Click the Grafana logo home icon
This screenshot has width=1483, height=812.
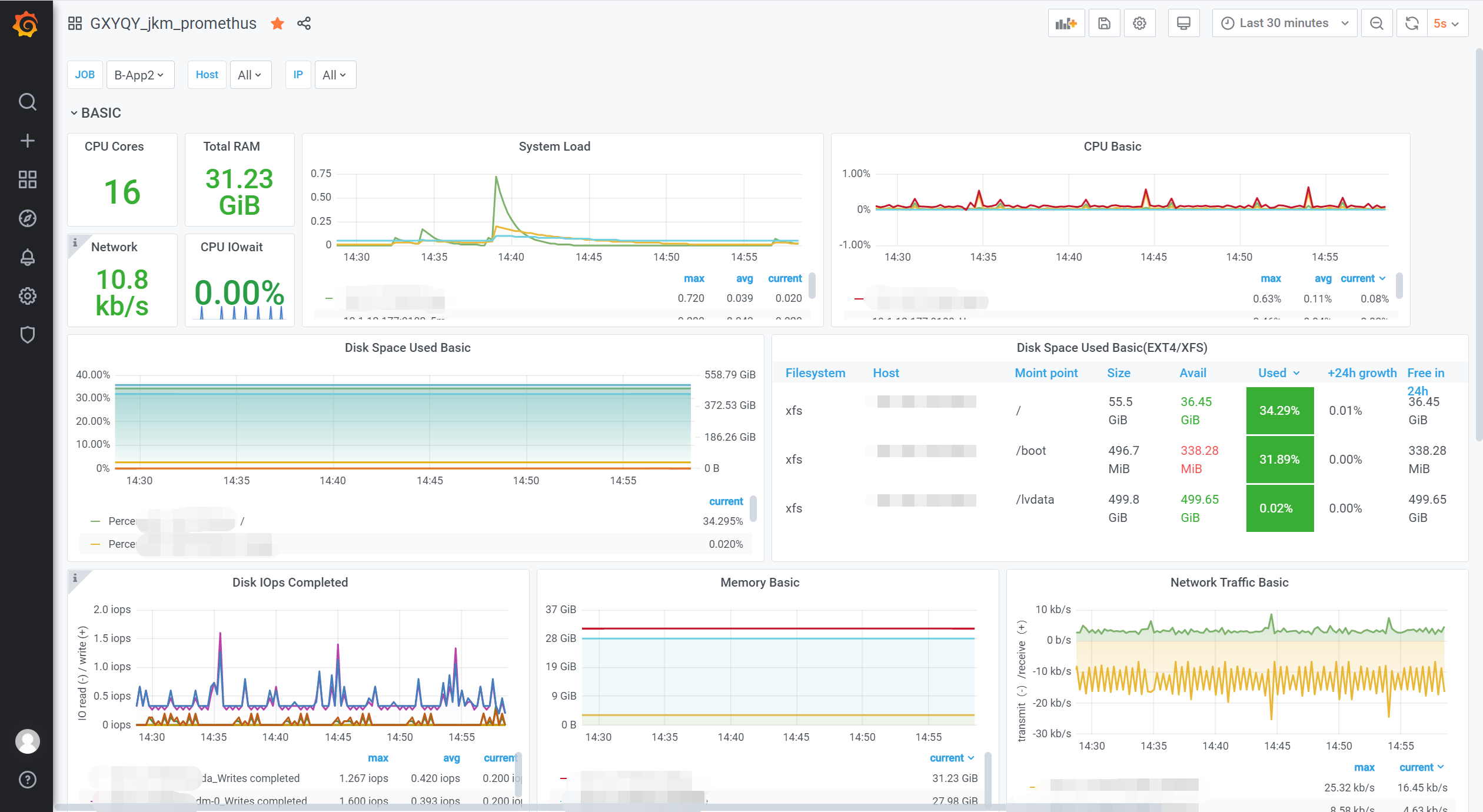(26, 24)
